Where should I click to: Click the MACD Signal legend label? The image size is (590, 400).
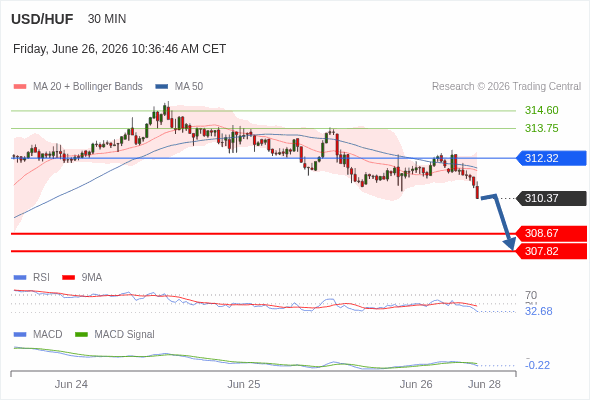click(x=125, y=335)
